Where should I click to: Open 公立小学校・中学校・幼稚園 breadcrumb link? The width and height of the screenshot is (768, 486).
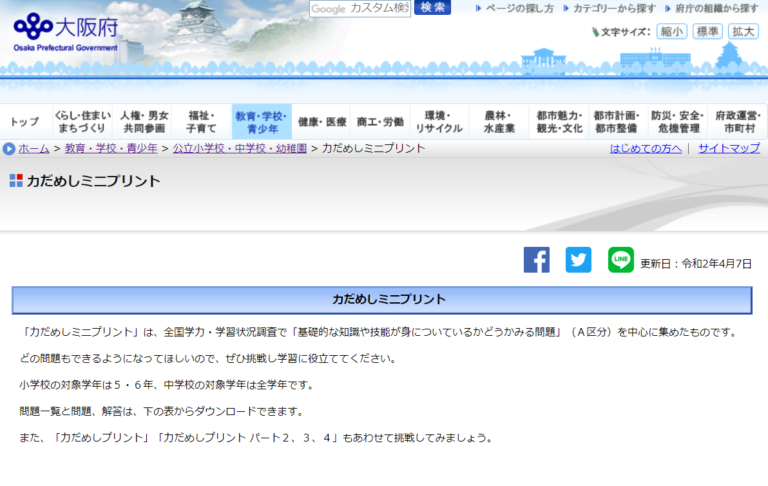240,148
